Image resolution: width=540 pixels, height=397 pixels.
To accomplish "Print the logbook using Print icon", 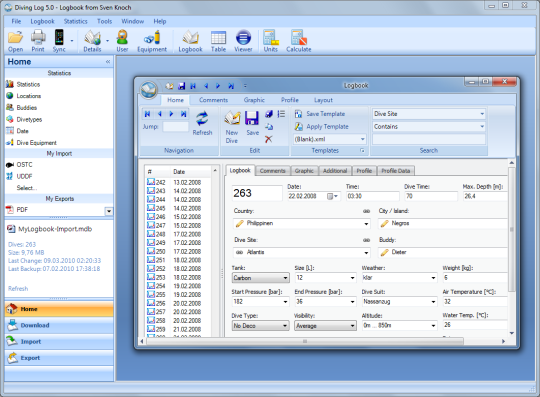I will coord(38,41).
